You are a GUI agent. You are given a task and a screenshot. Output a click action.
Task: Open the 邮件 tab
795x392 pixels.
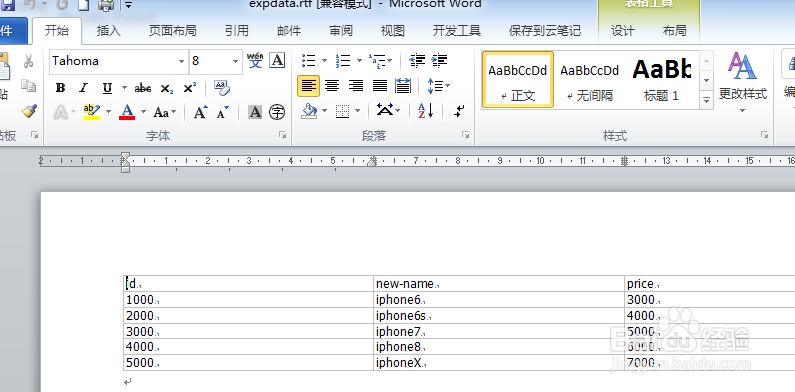click(289, 30)
